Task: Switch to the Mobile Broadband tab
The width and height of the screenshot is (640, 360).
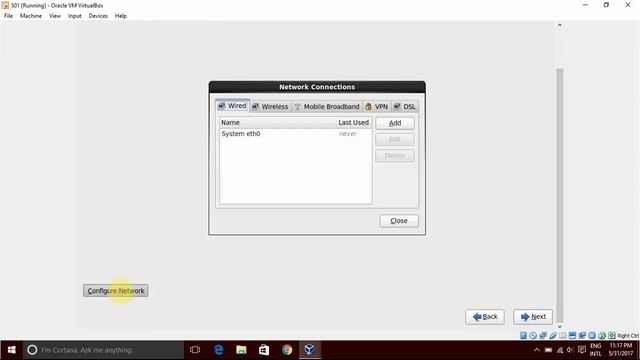Action: click(x=327, y=107)
